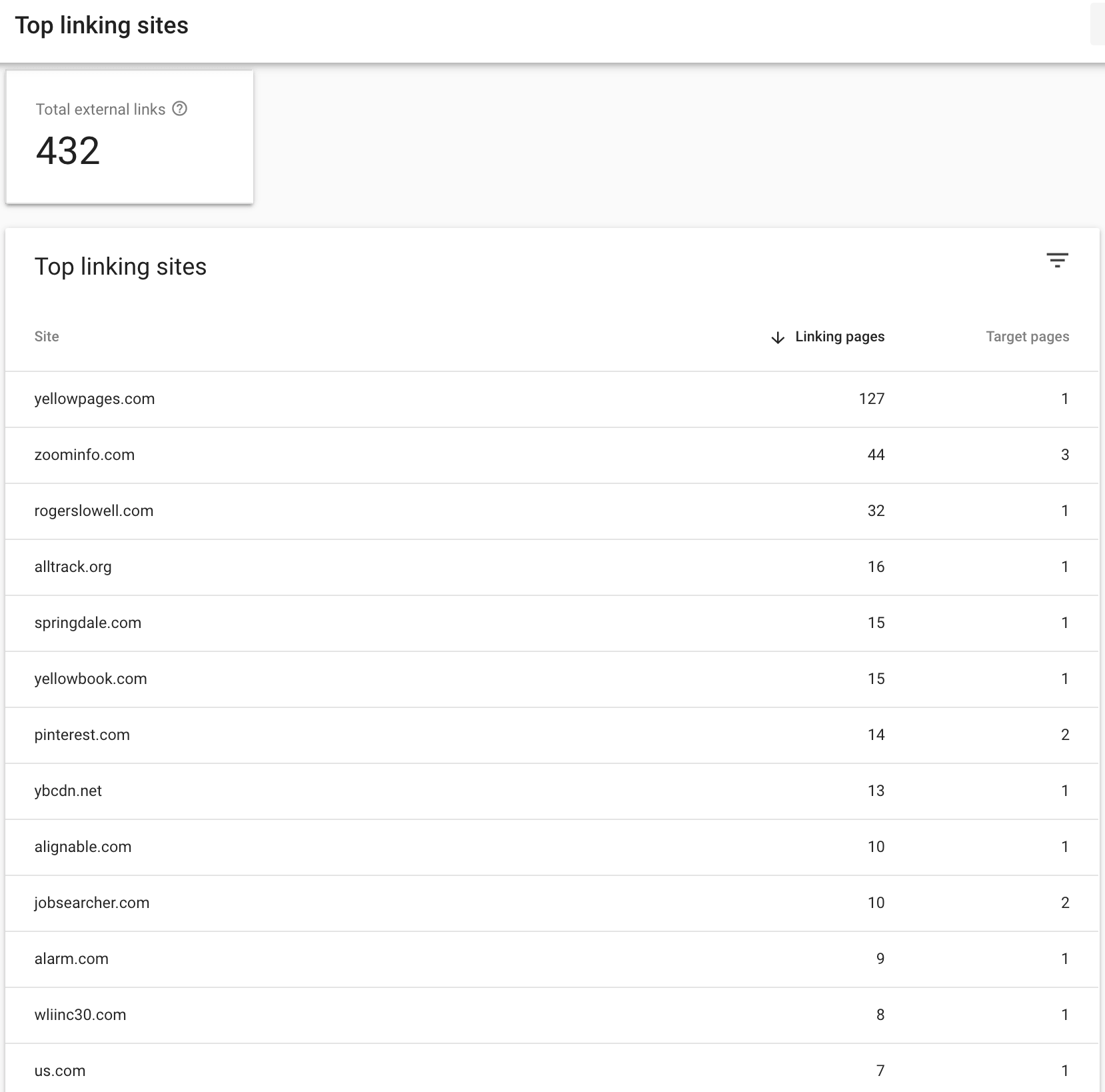
Task: Open the pinterest.com row
Action: tap(82, 735)
